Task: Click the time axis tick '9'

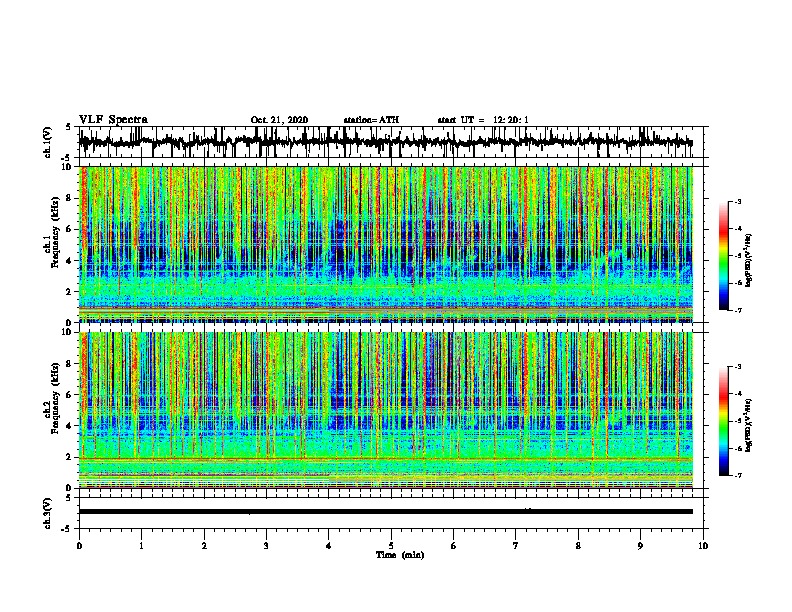Action: click(640, 546)
